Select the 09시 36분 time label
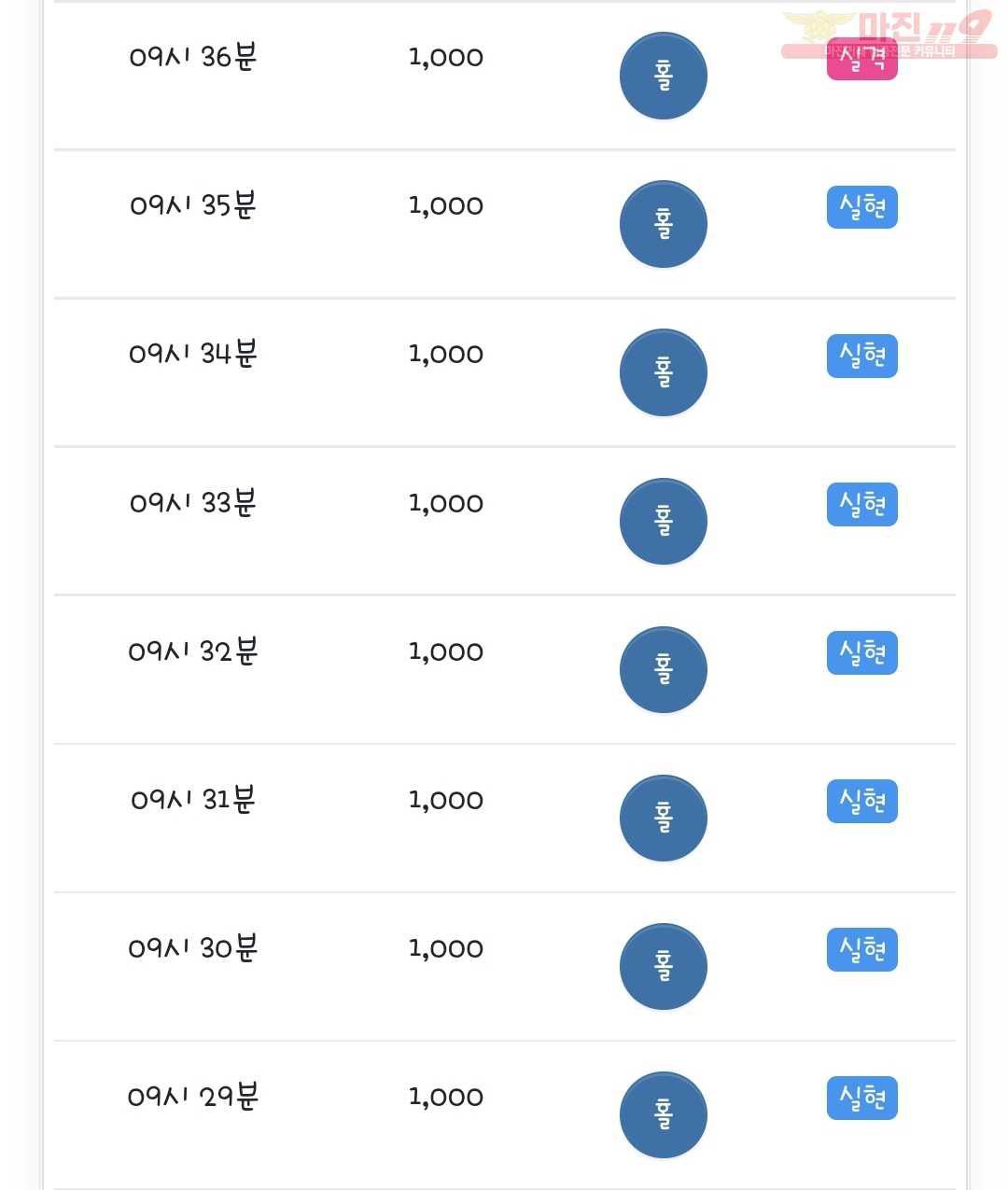 (193, 57)
